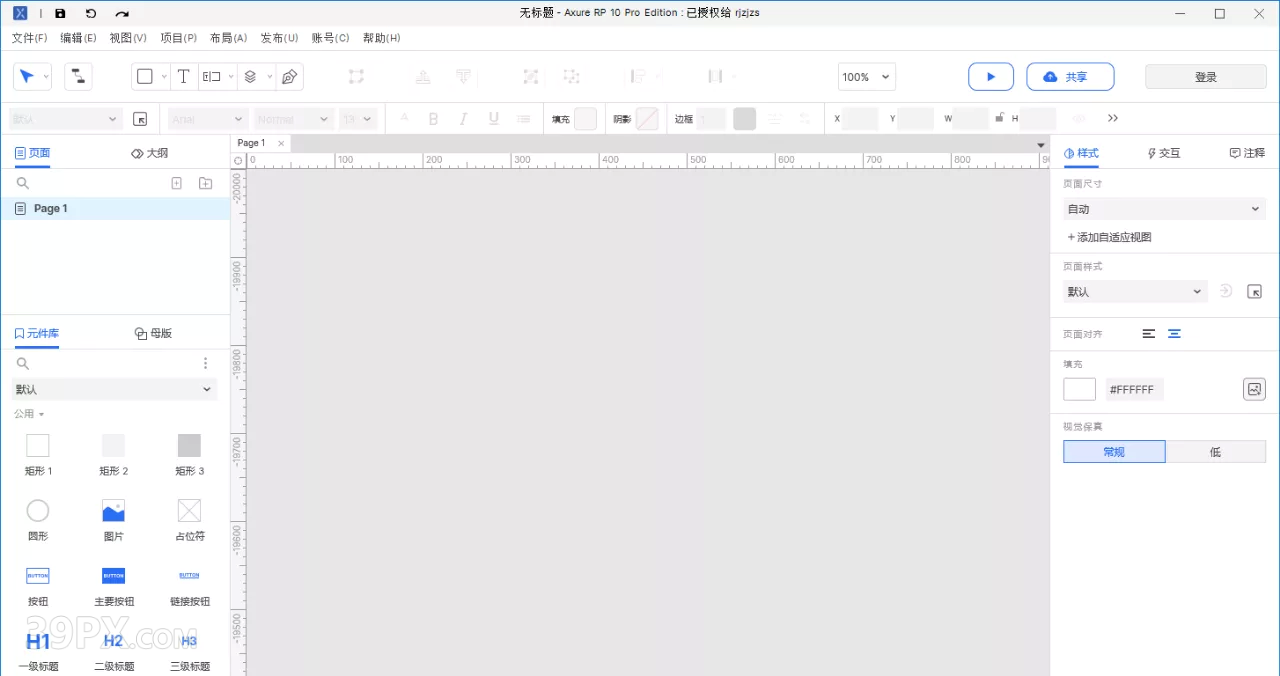1280x676 pixels.
Task: Select Page 1 in the pages tree
Action: (115, 208)
